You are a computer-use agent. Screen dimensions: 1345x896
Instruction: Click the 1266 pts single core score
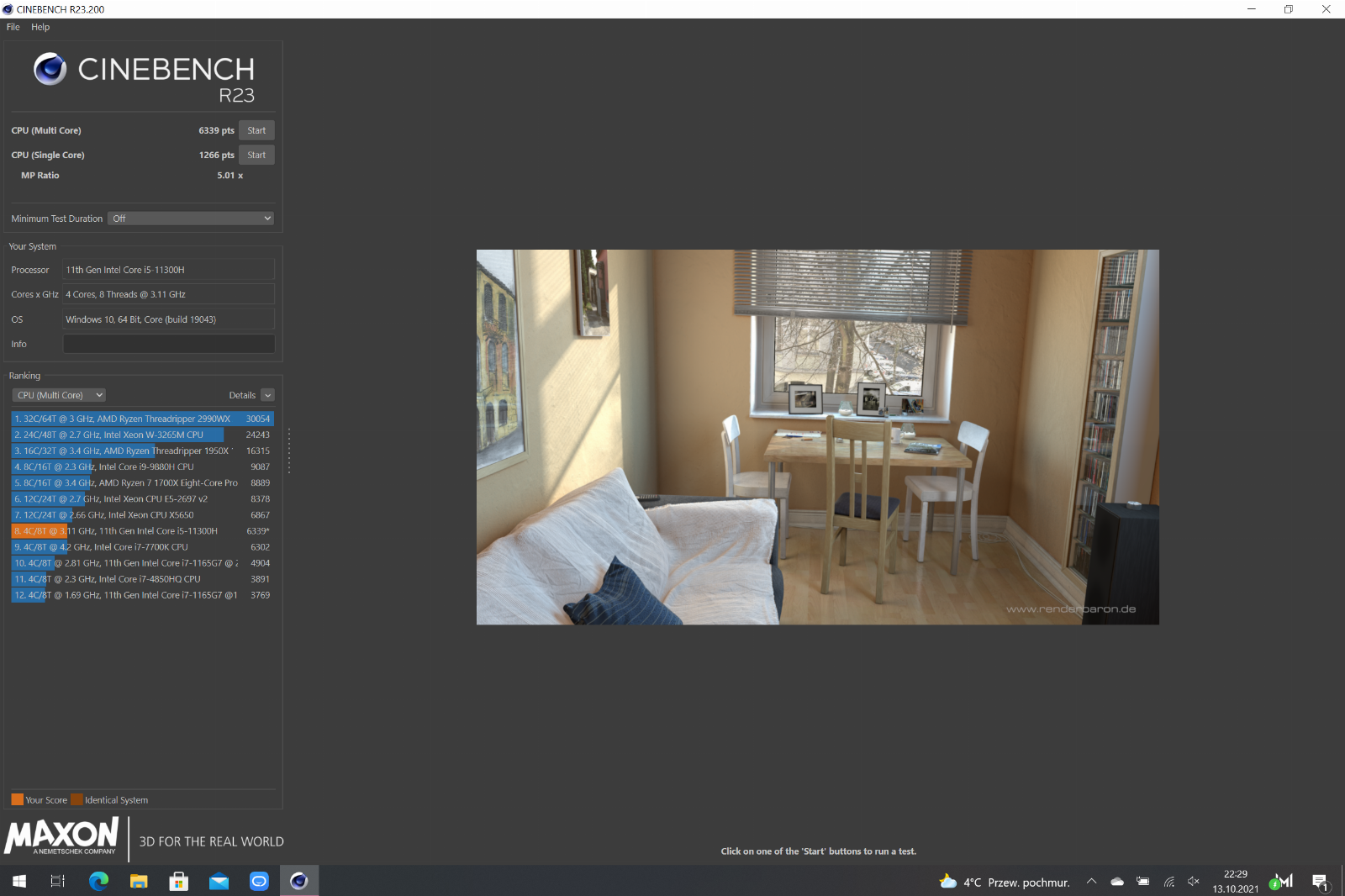[x=216, y=155]
